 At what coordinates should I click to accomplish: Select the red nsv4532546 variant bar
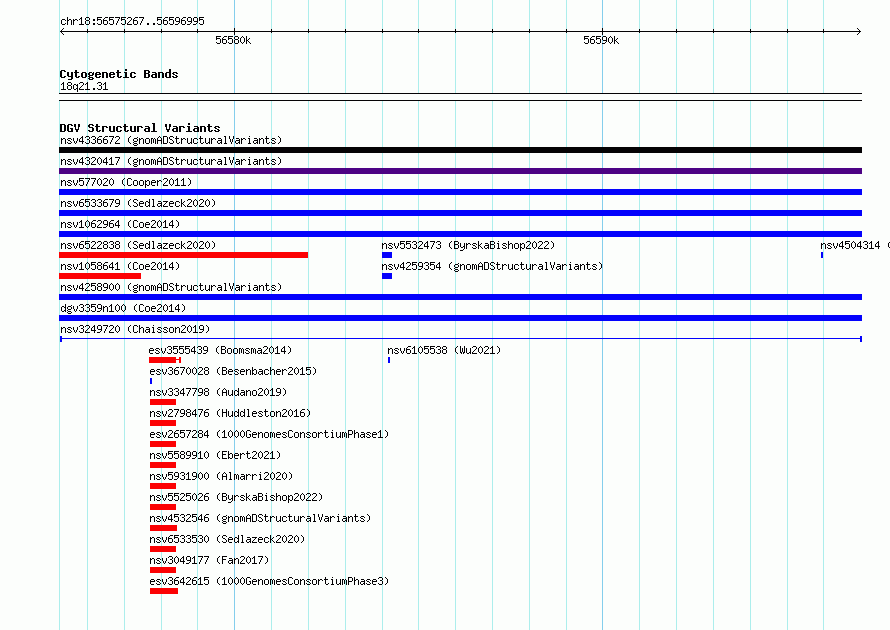coord(163,528)
